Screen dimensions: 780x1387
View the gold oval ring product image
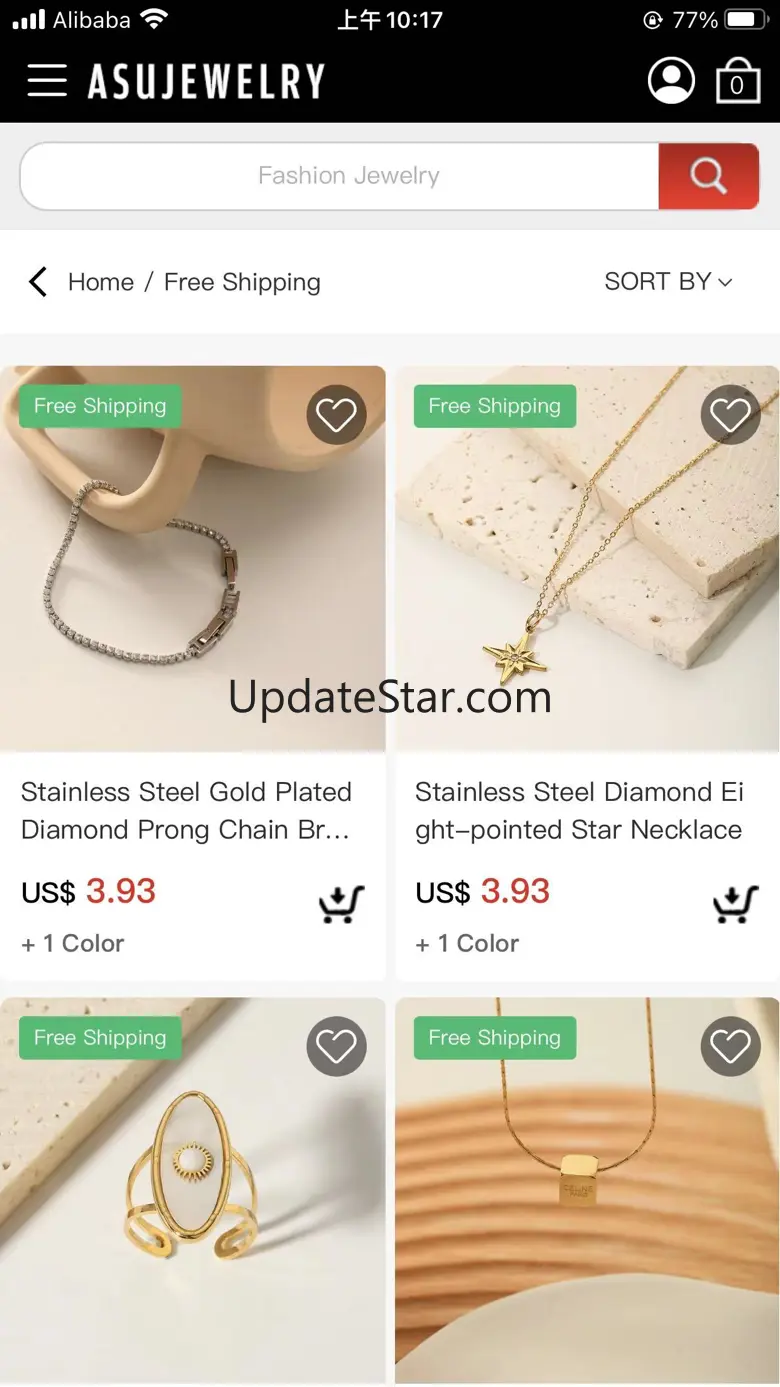coord(192,1192)
